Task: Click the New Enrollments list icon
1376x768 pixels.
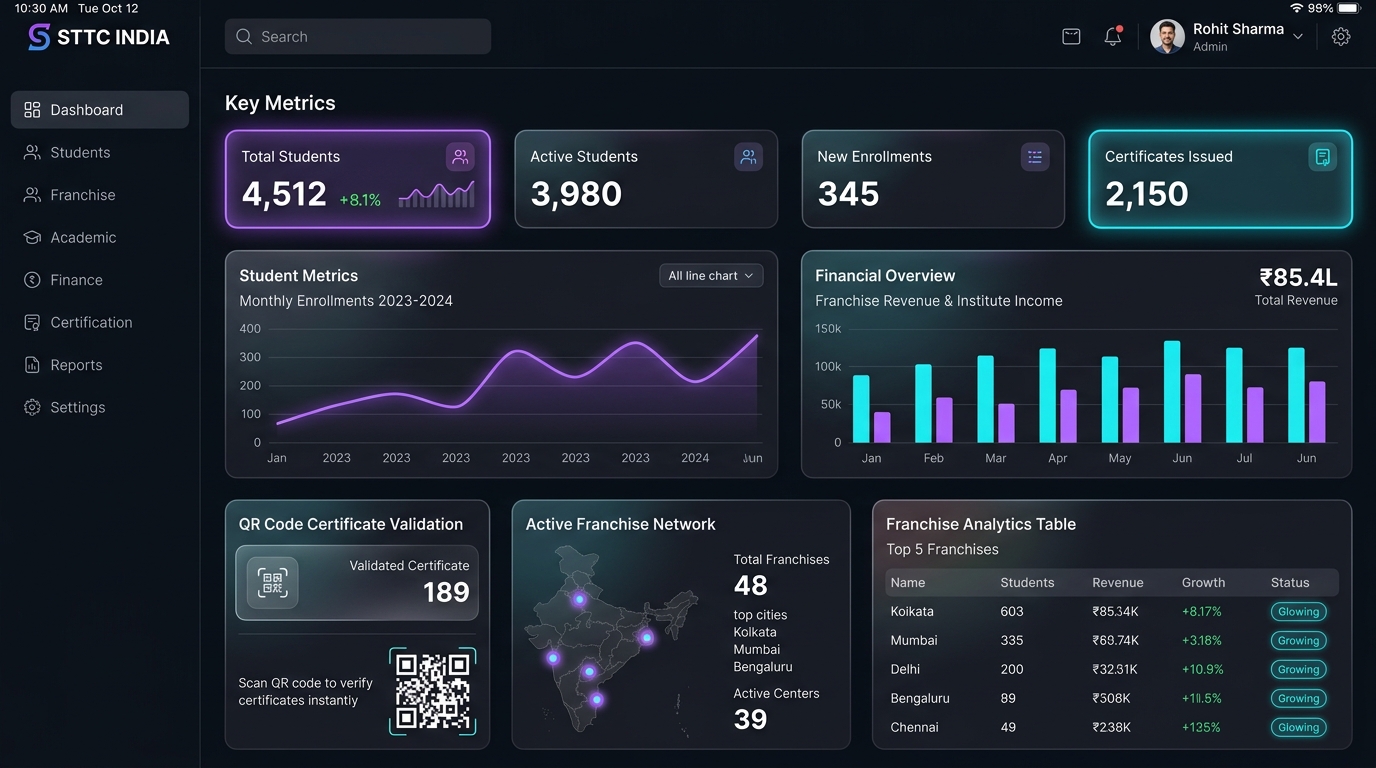Action: pos(1035,157)
